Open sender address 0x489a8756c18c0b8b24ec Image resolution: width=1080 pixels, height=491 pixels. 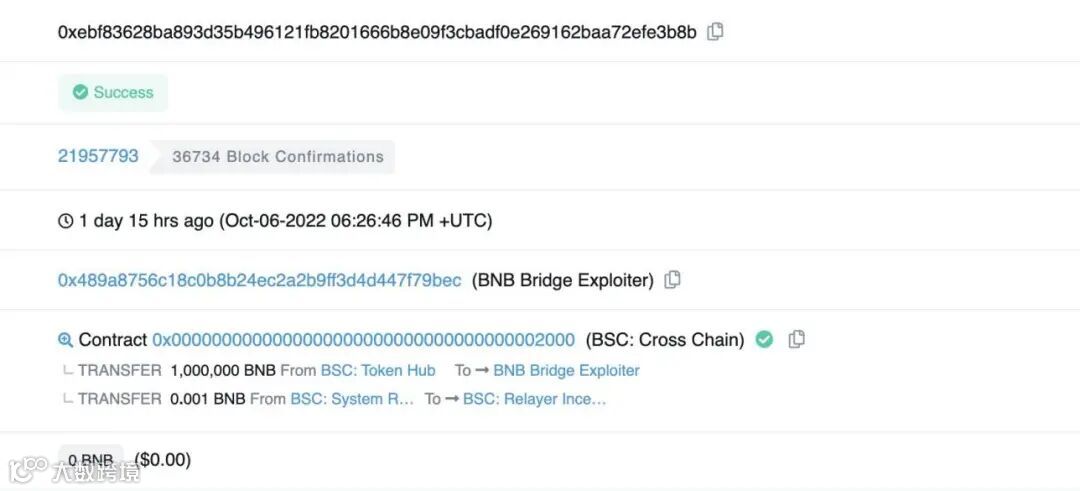(259, 280)
